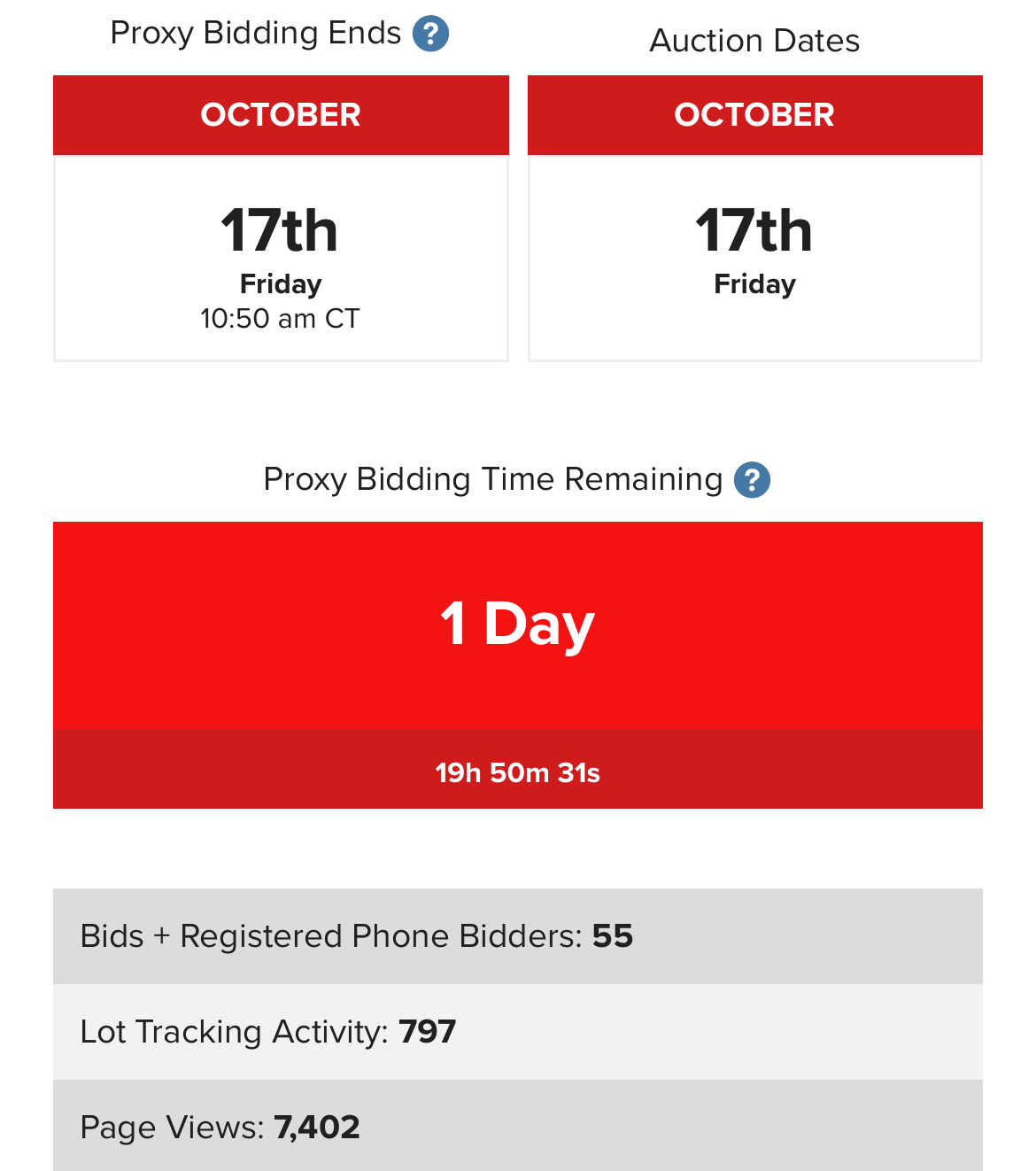
Task: Select 17th in the Proxy Bidding Ends card
Action: click(280, 230)
